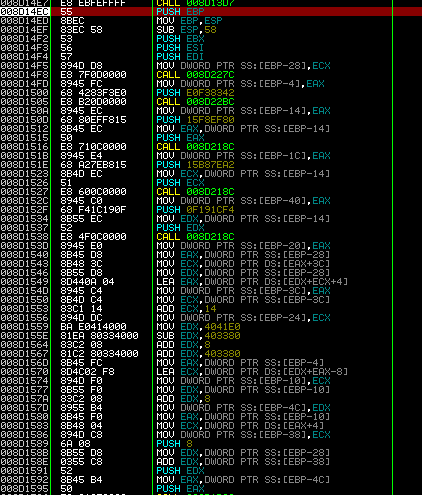Click the MOV [EBP-40],EAX instruction
Viewport: 422px width, 495px height.
243,201
